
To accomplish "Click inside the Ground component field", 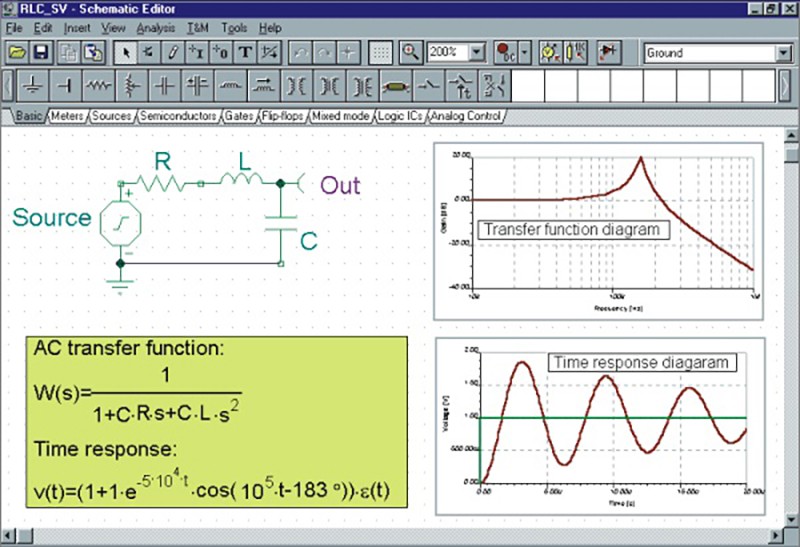I will (709, 53).
